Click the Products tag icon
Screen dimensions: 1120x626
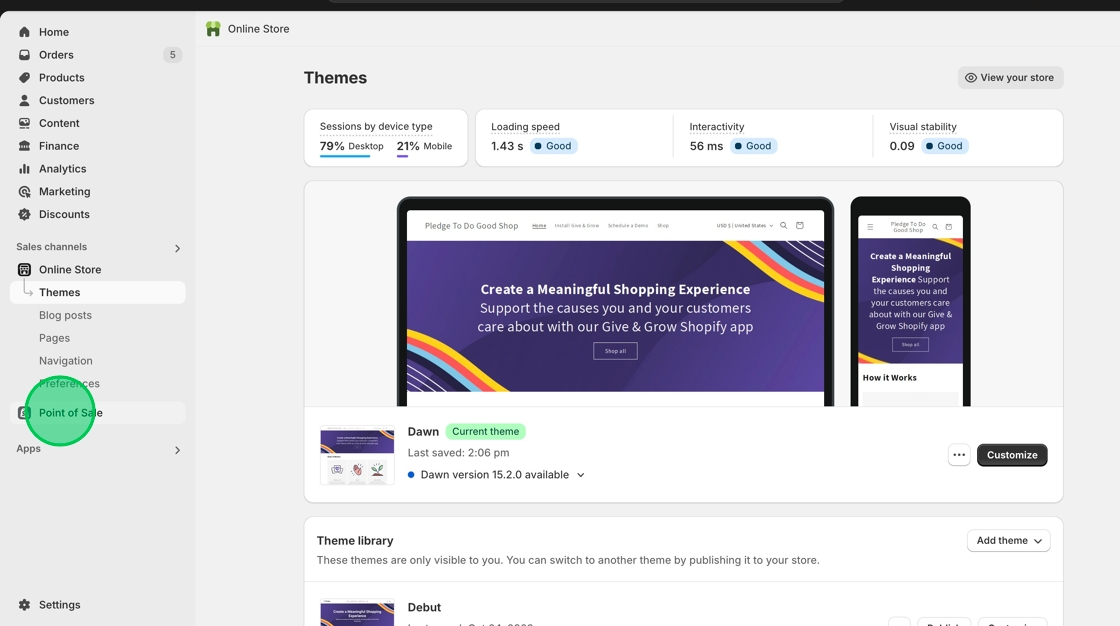coord(24,78)
